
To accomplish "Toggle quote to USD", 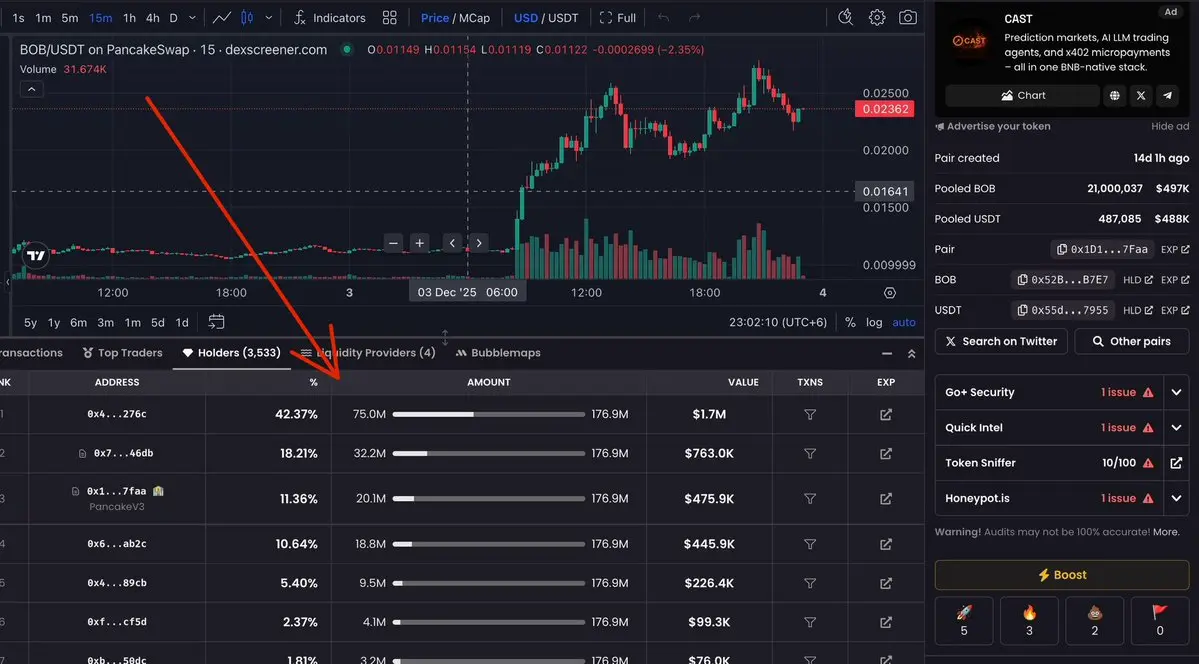I will (525, 18).
